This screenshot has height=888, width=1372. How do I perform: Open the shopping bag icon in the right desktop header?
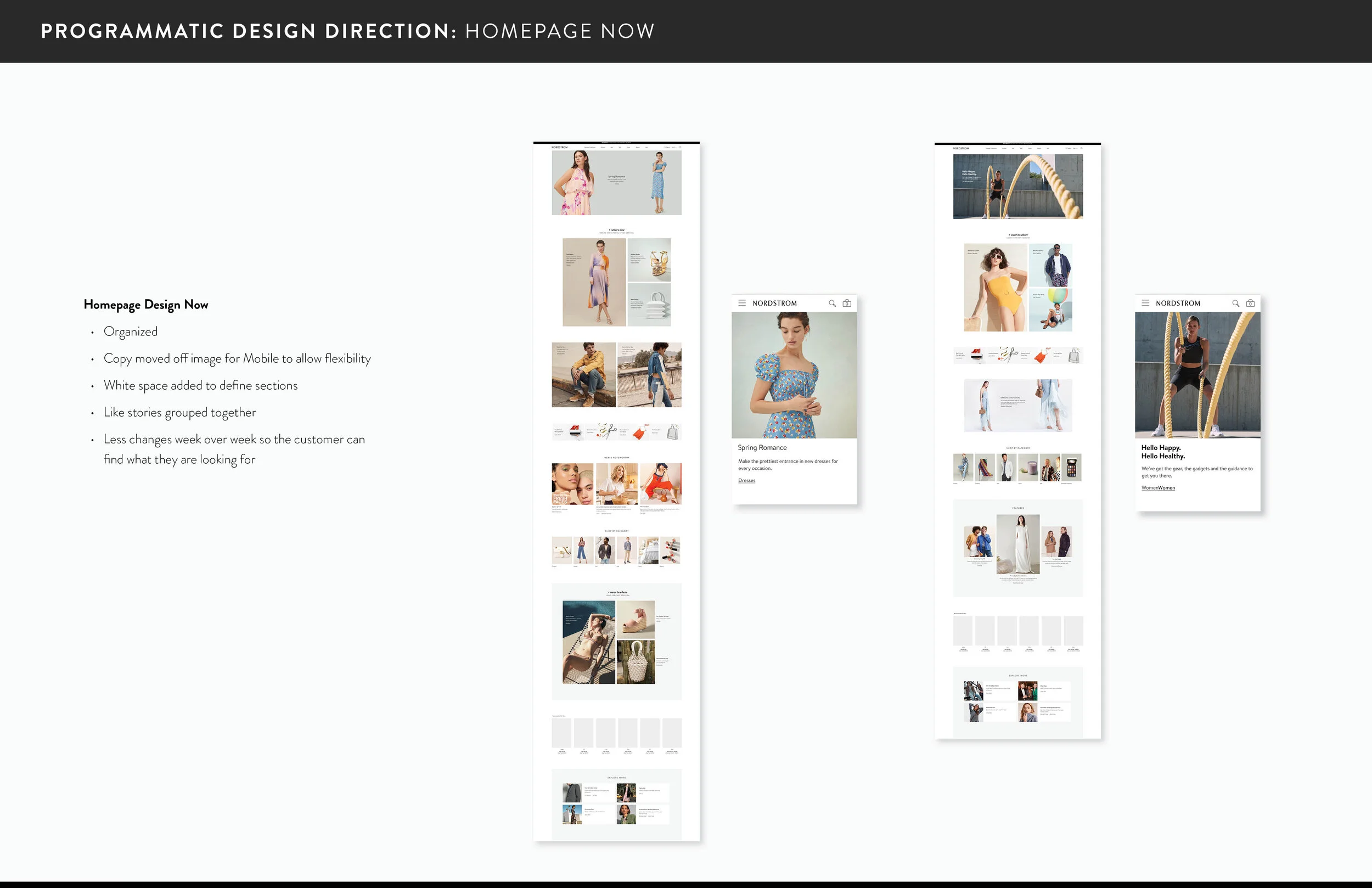(1082, 148)
